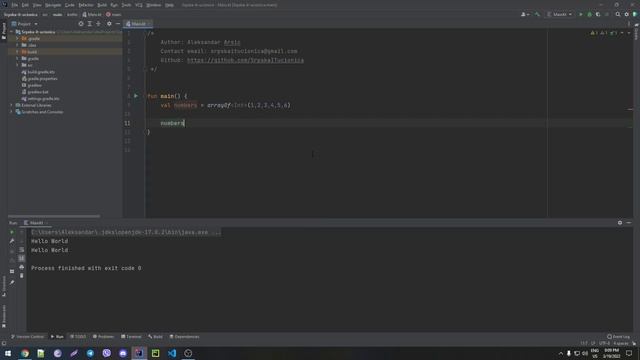The height and width of the screenshot is (360, 640).
Task: Click the print icon in the Run panel
Action: [22, 267]
